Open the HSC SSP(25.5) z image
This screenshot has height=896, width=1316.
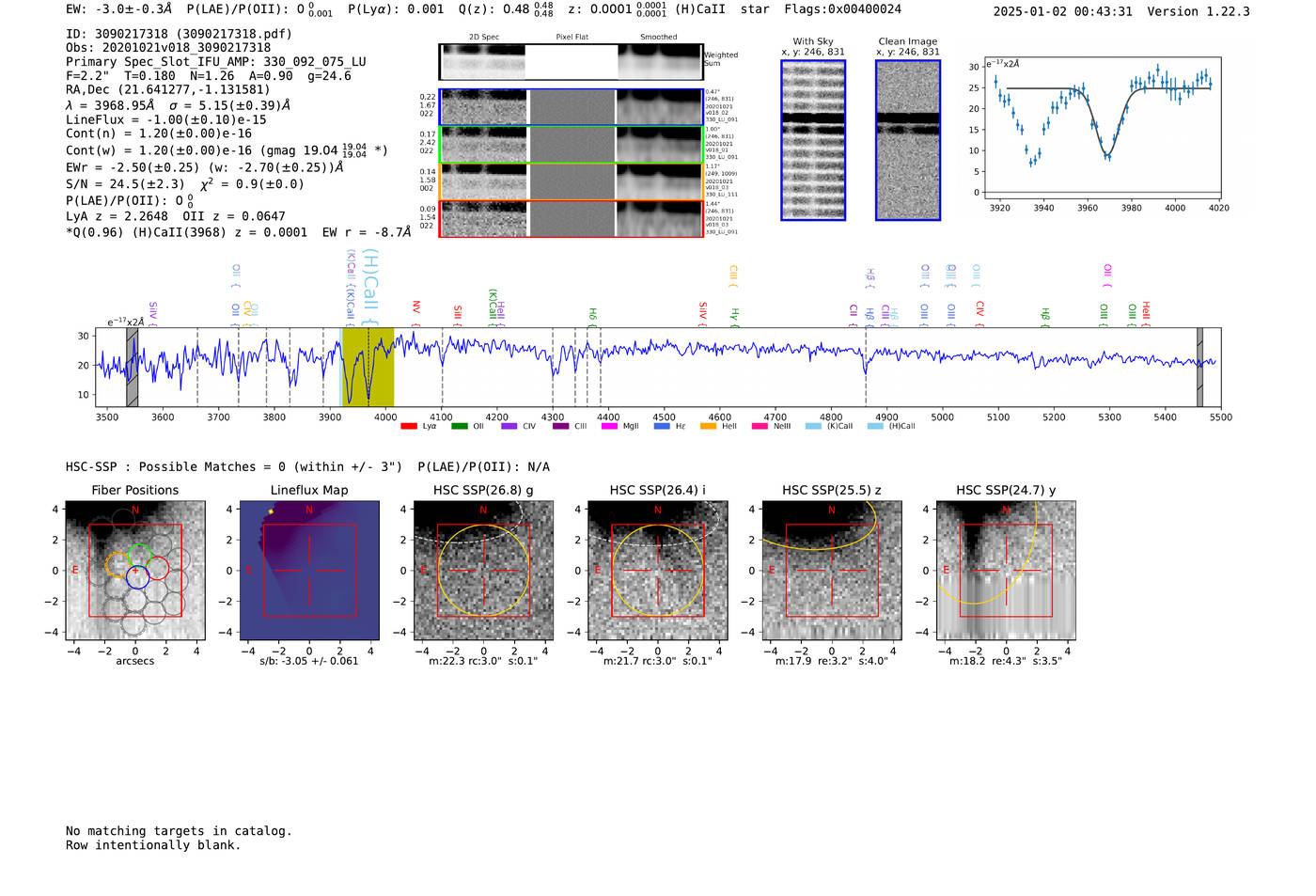[x=832, y=570]
